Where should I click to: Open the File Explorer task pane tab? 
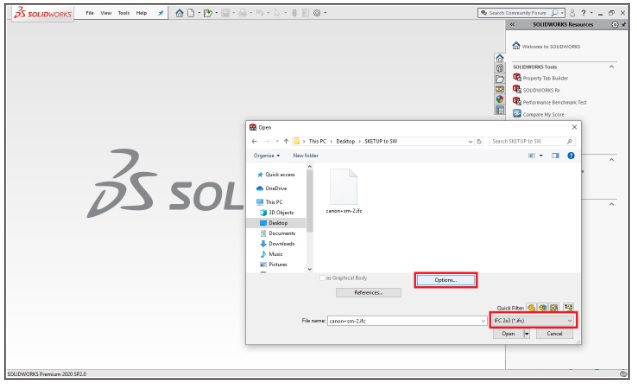(x=500, y=79)
